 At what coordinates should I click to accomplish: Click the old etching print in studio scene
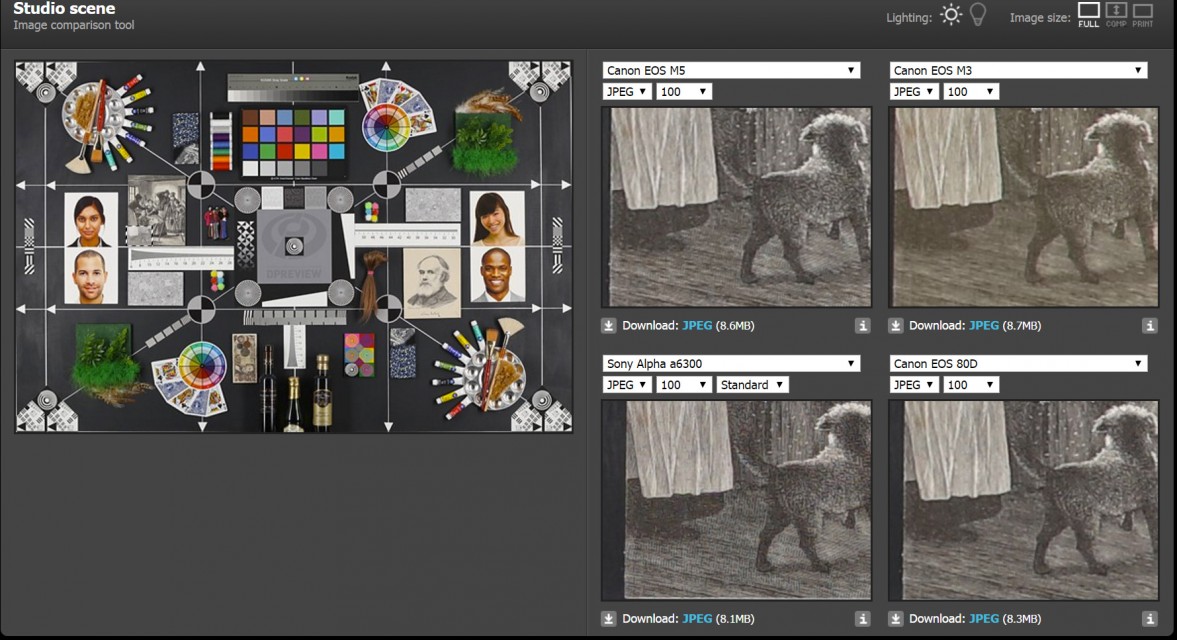(156, 210)
